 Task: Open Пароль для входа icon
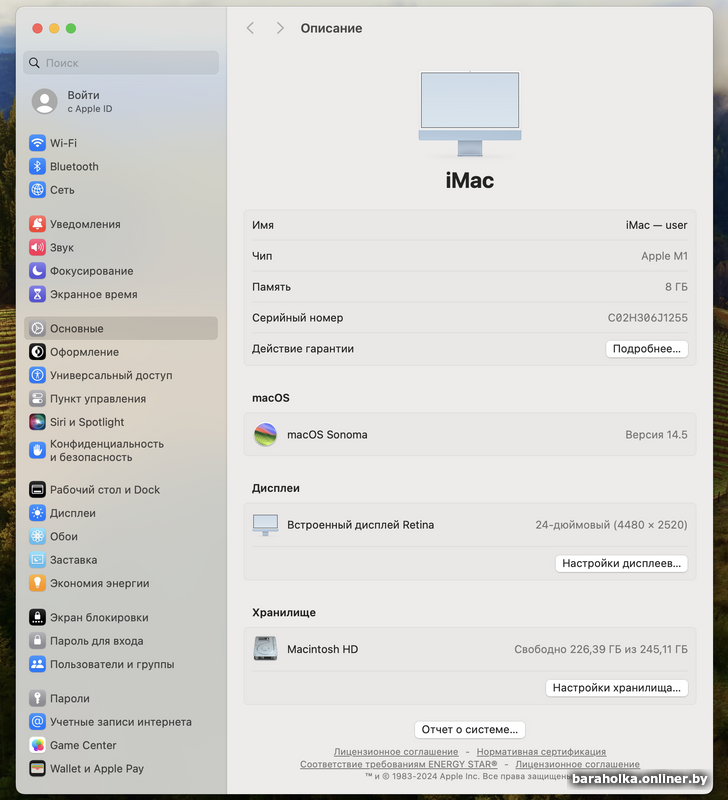pyautogui.click(x=37, y=641)
